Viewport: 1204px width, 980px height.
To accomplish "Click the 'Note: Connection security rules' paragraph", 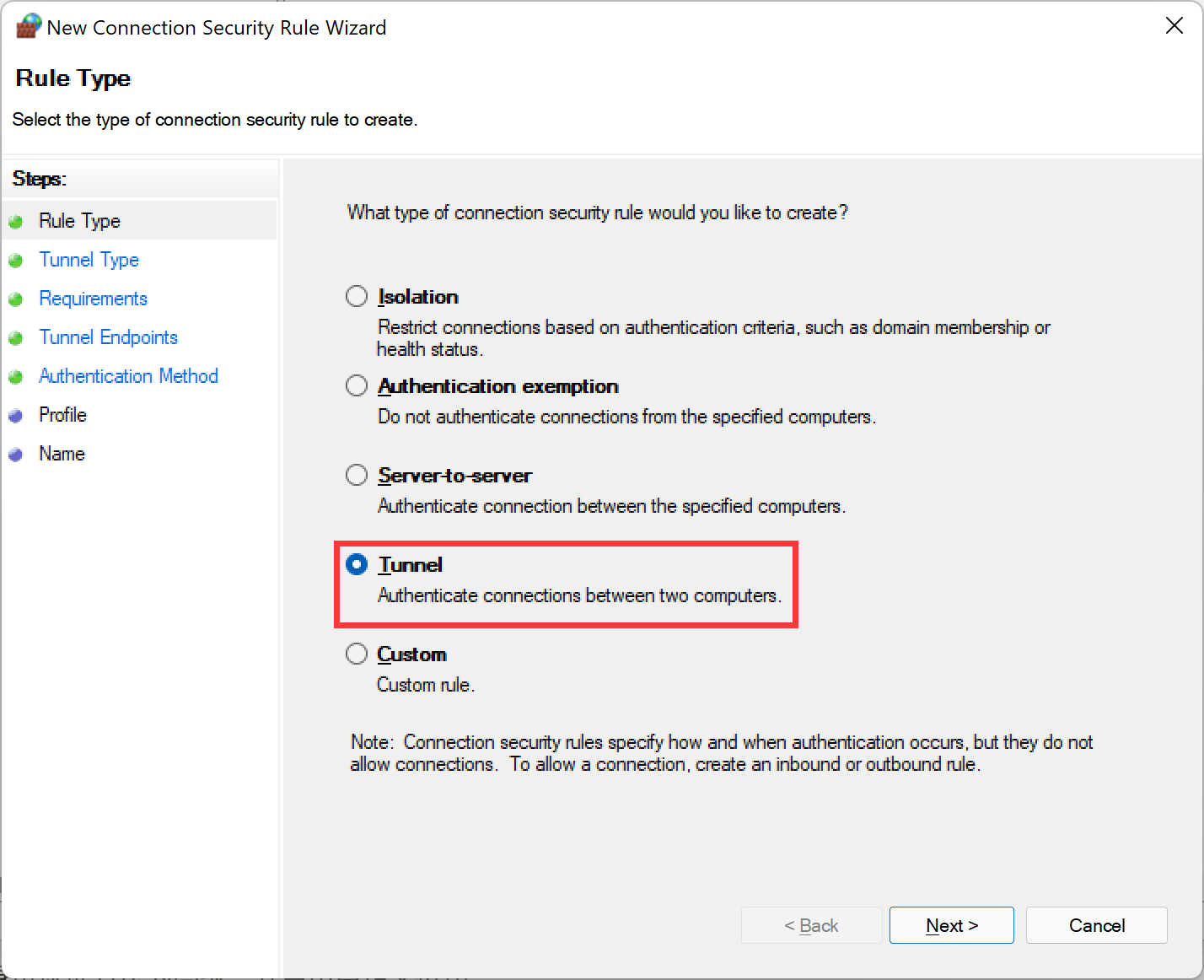I will click(722, 753).
